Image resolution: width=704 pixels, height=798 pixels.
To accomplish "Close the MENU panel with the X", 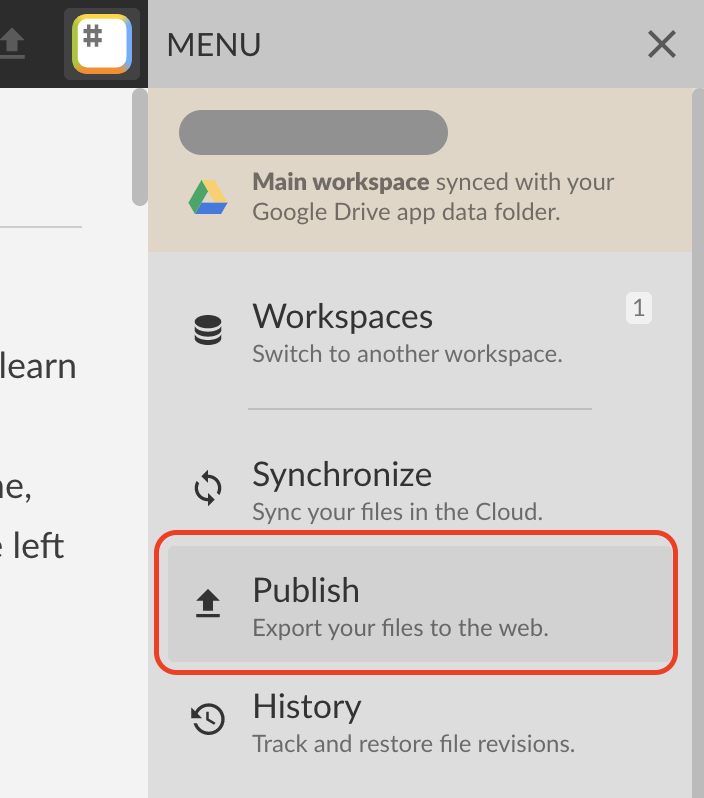I will point(662,44).
